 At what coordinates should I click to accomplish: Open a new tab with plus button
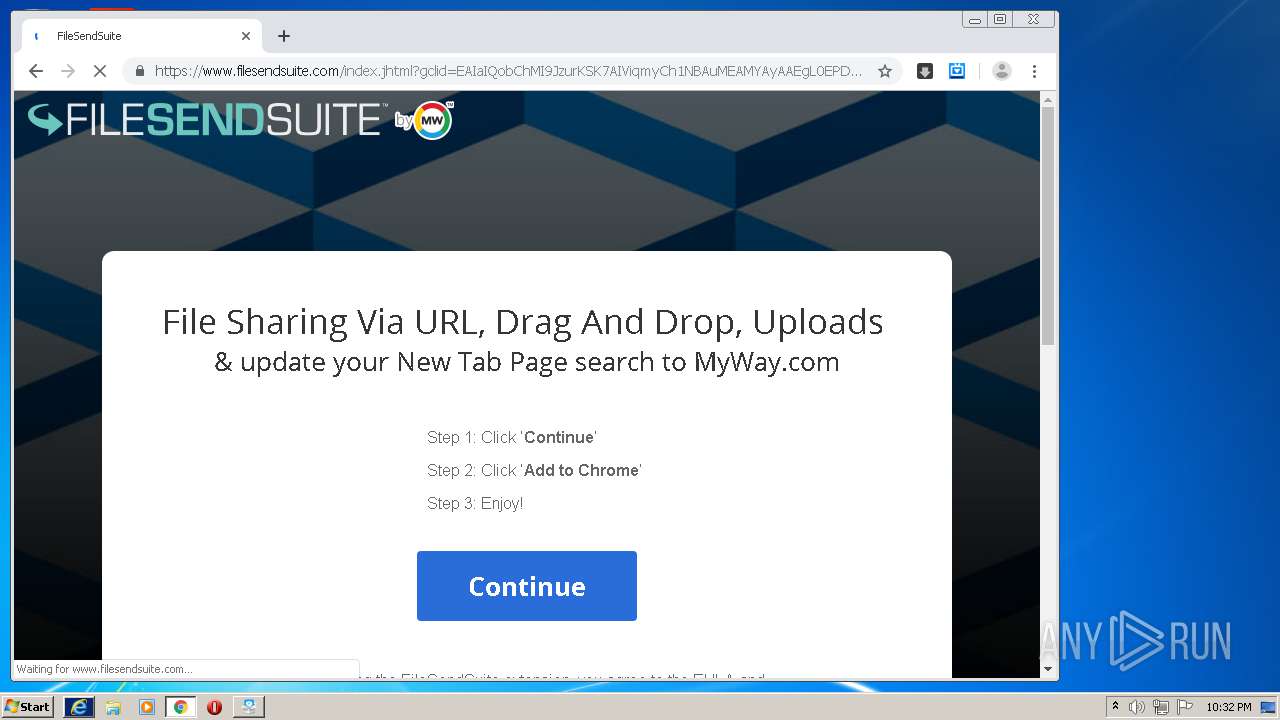coord(284,36)
